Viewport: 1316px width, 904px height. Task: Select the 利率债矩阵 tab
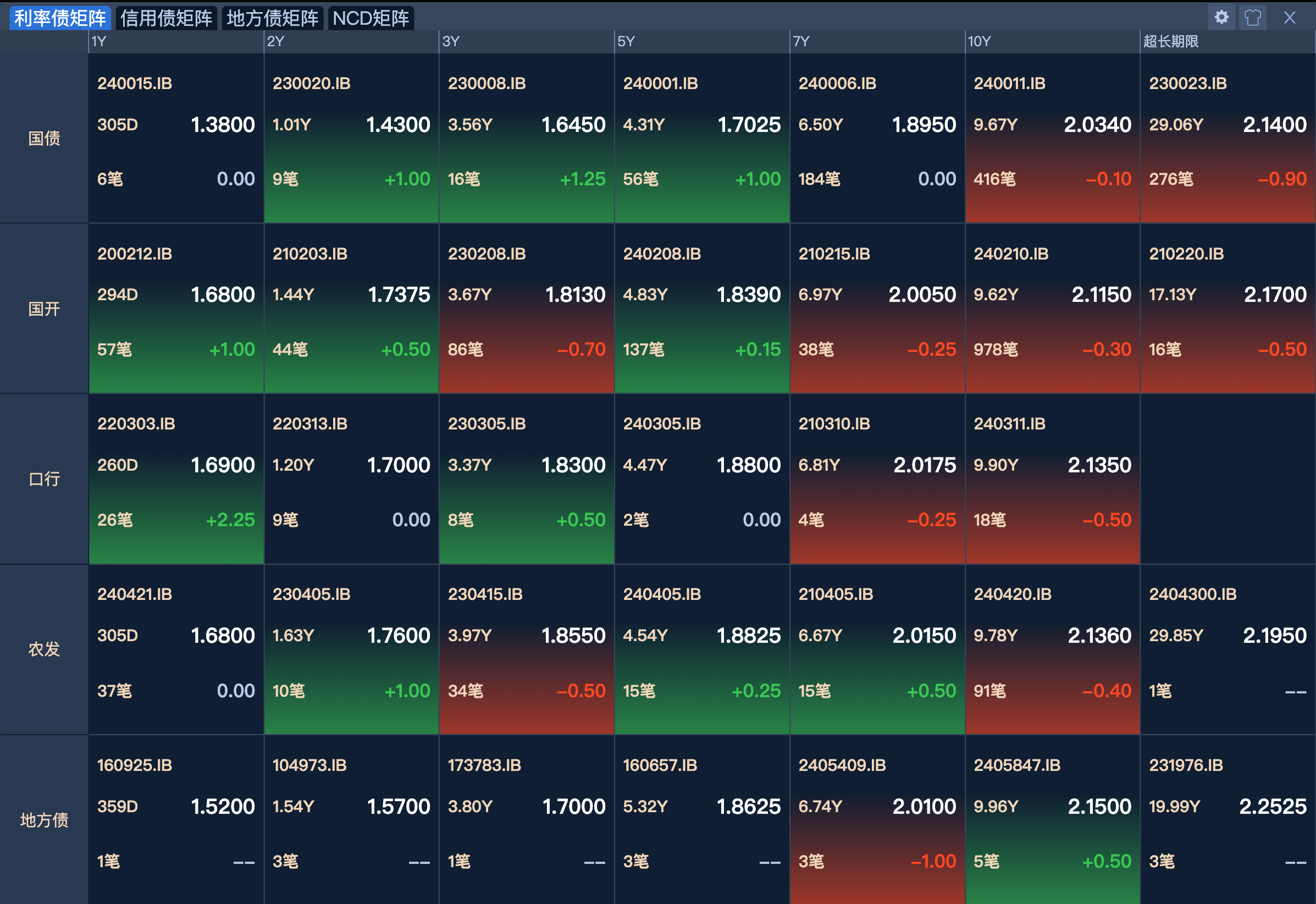pos(60,19)
